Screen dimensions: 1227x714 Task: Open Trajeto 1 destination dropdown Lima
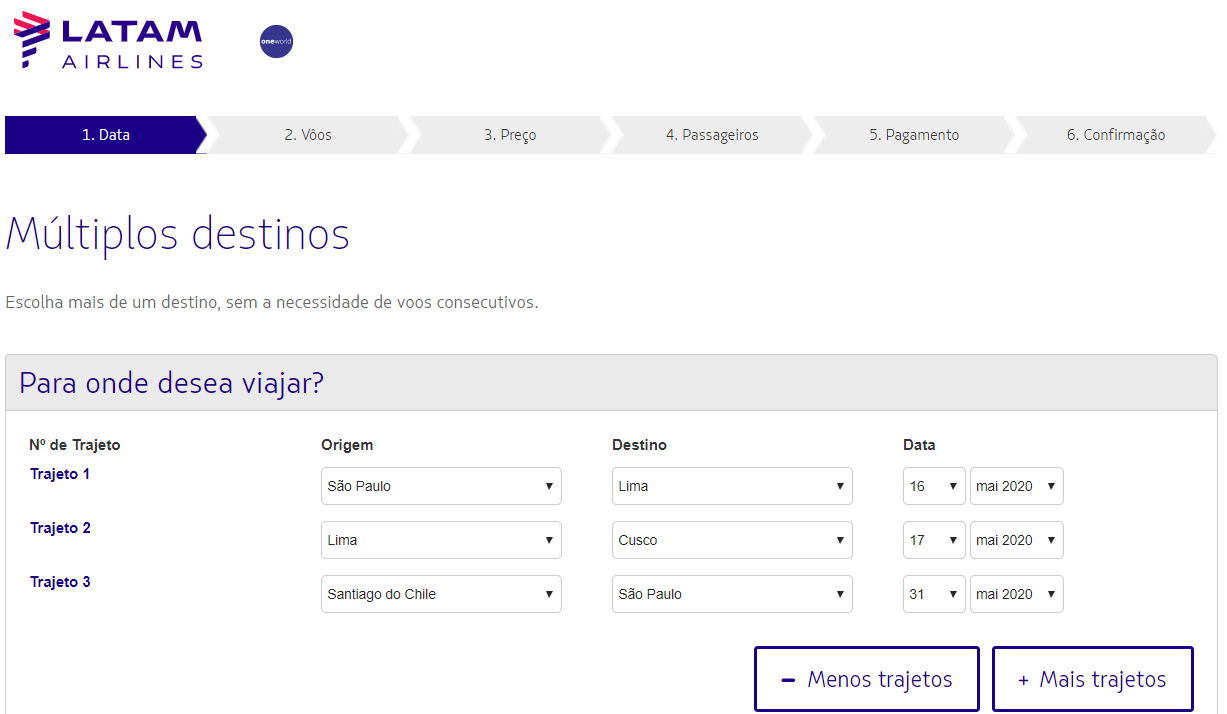coord(732,486)
